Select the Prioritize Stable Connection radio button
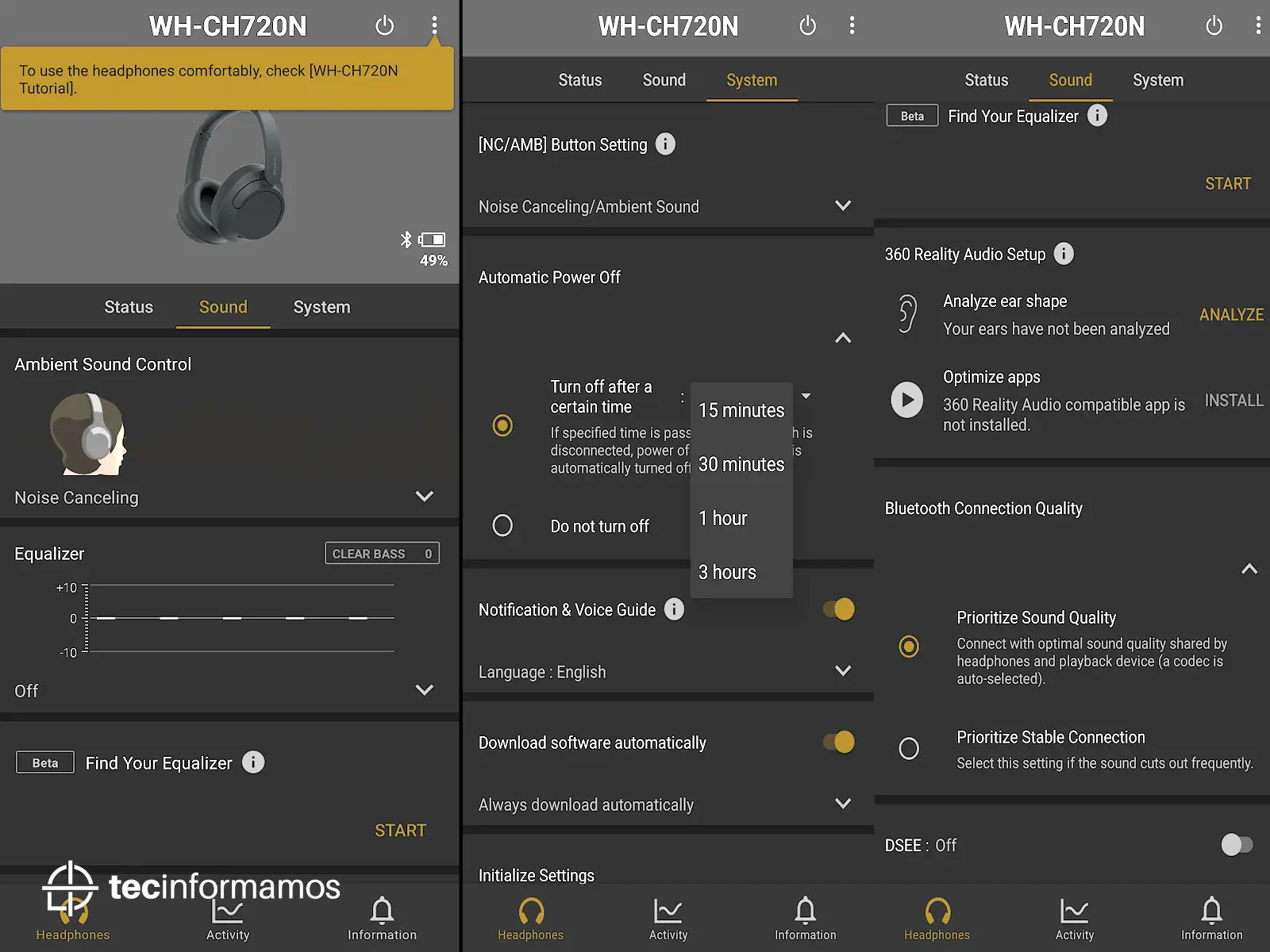This screenshot has height=952, width=1270. pos(909,748)
